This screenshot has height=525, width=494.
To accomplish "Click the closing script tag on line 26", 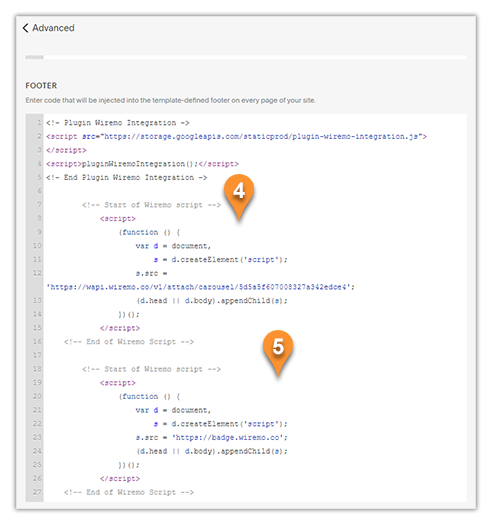I will pos(120,479).
